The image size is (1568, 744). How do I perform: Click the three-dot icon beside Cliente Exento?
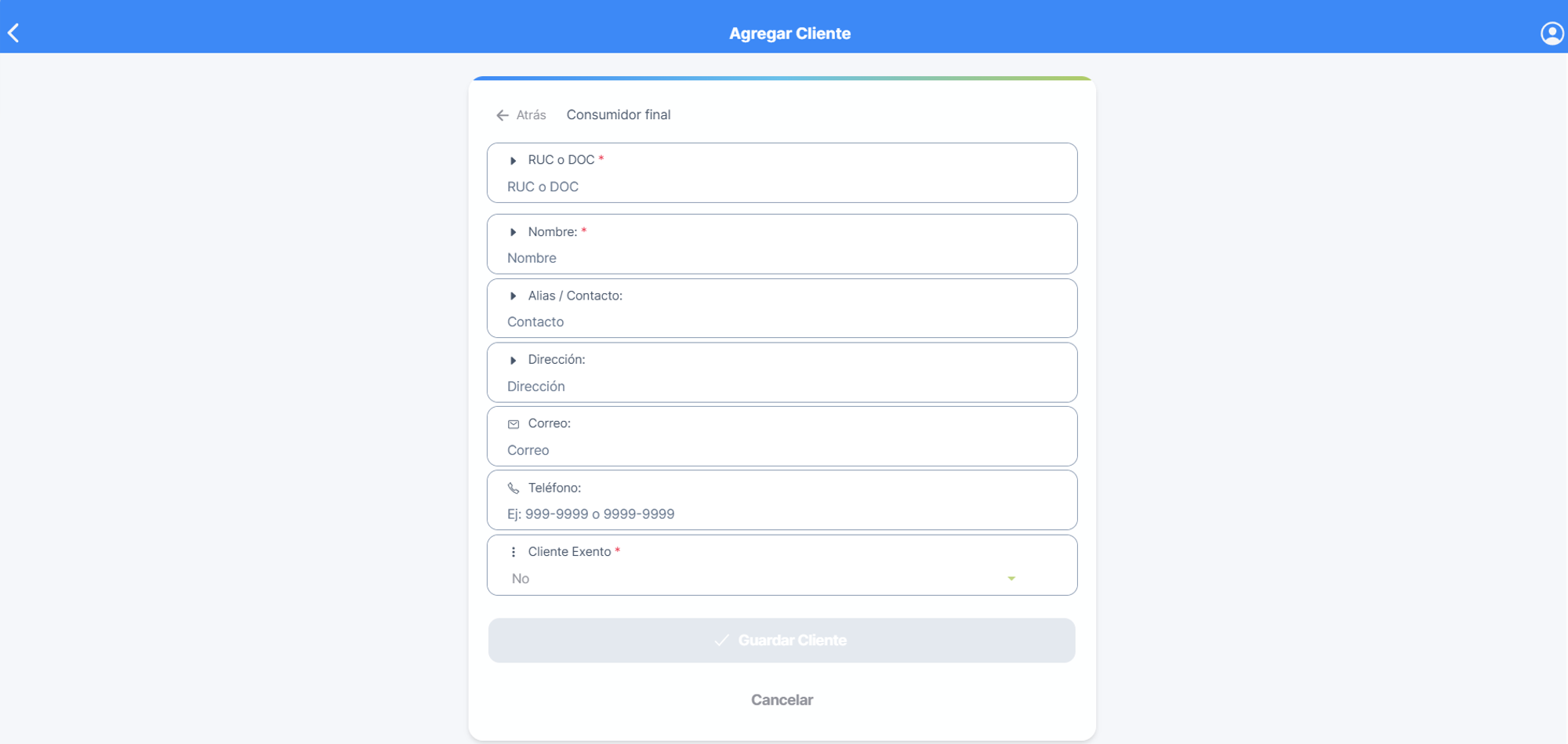click(514, 552)
